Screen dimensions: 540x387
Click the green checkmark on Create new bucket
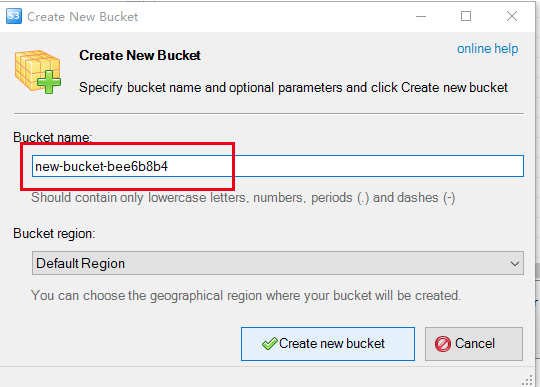(269, 343)
